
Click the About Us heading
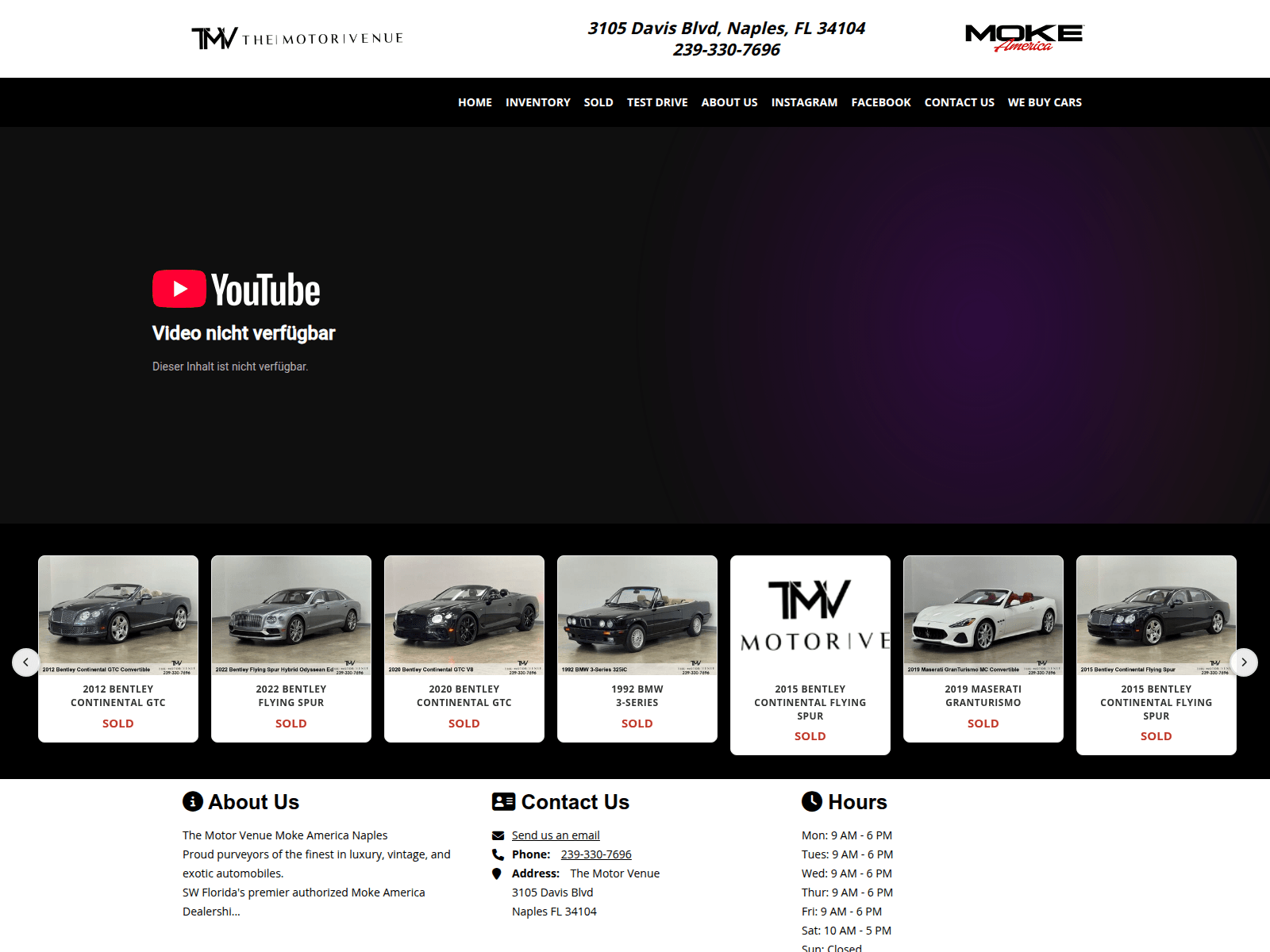pyautogui.click(x=254, y=802)
